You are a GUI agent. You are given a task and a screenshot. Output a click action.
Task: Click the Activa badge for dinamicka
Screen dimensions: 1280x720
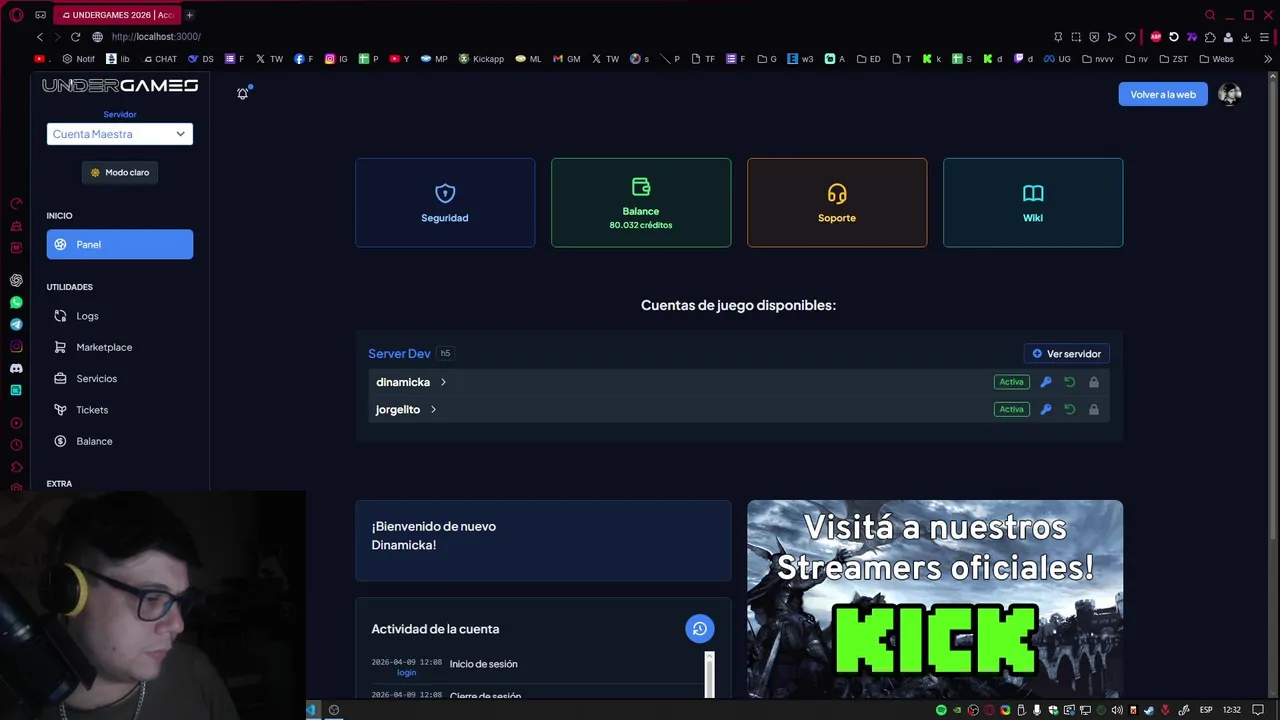[1012, 382]
